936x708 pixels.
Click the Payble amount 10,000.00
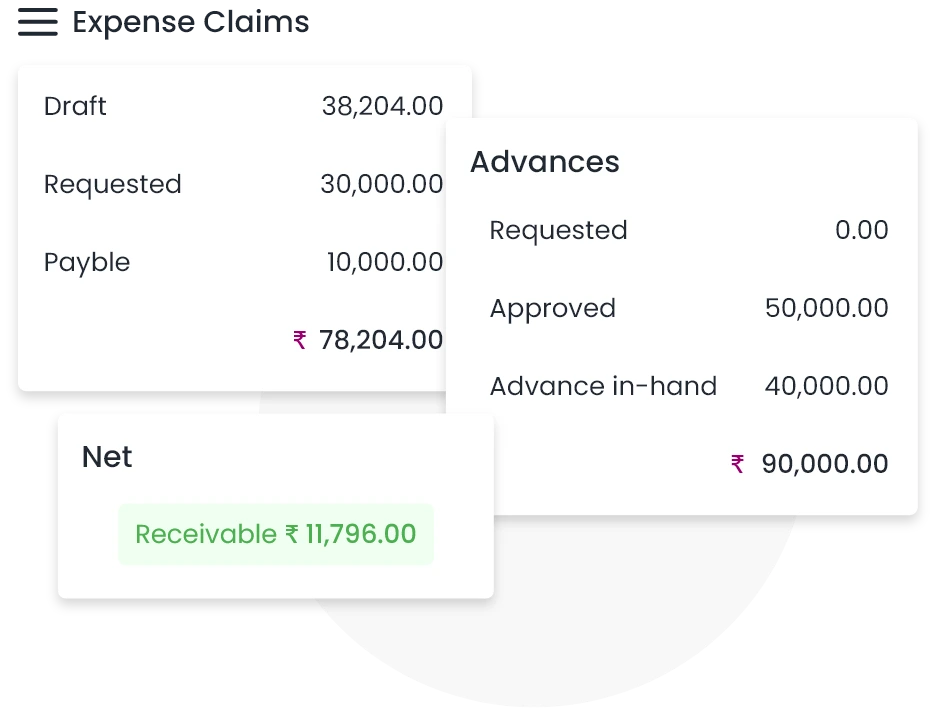[x=384, y=262]
